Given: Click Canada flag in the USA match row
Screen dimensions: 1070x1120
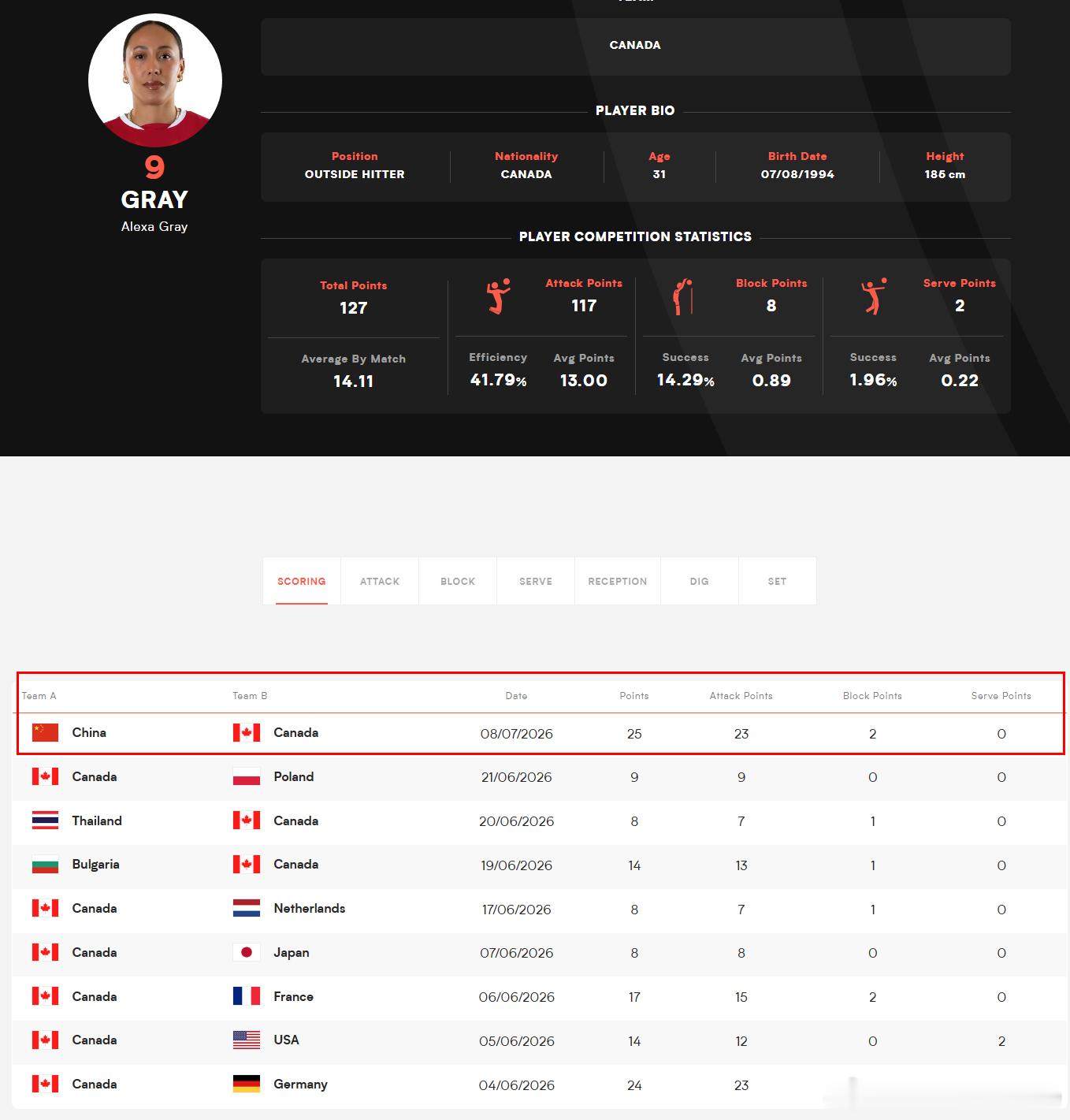Looking at the screenshot, I should 45,1040.
